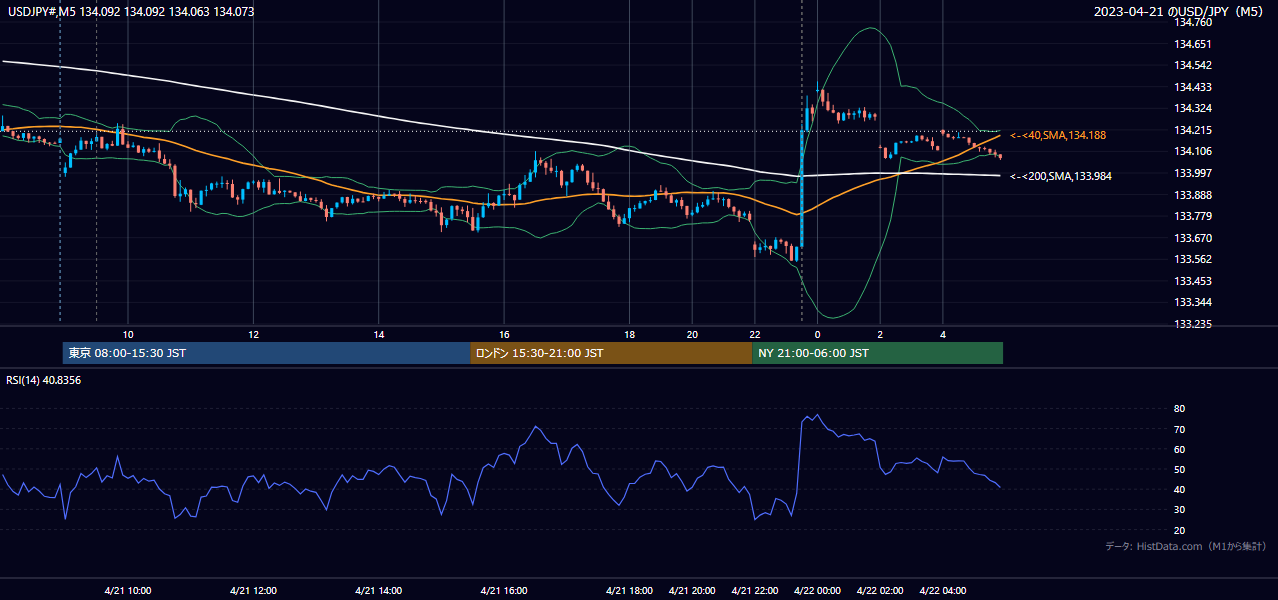Select the 2023-04-21 のUSD/JPY (M5) title
This screenshot has height=600, width=1278.
[x=1180, y=12]
